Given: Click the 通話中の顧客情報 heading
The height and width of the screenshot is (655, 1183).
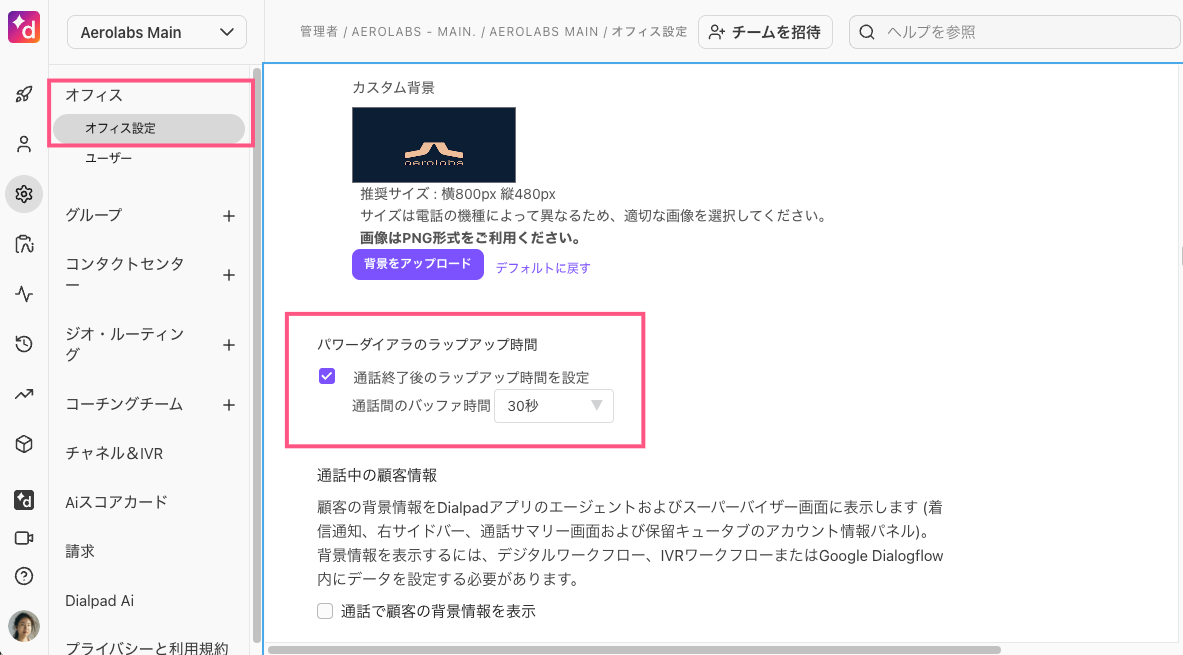Looking at the screenshot, I should tap(377, 475).
